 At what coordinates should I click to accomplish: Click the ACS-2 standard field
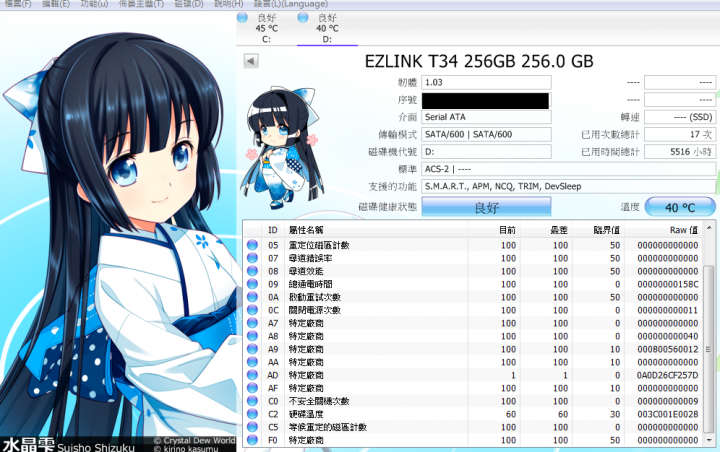tap(568, 169)
